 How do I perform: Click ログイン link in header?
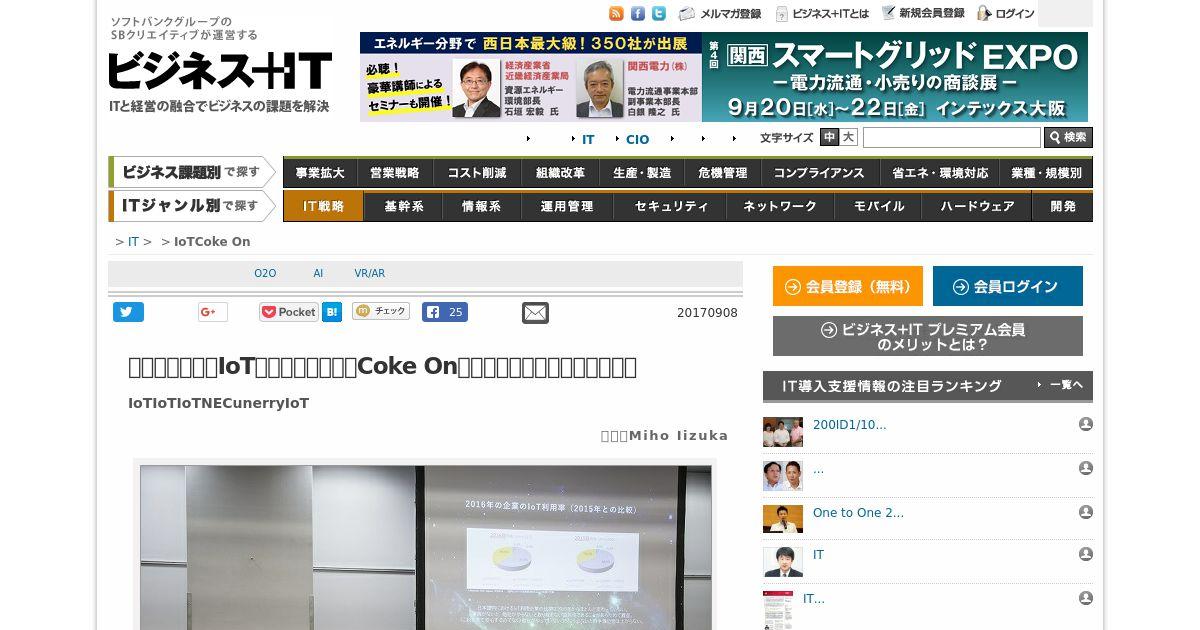point(1006,14)
